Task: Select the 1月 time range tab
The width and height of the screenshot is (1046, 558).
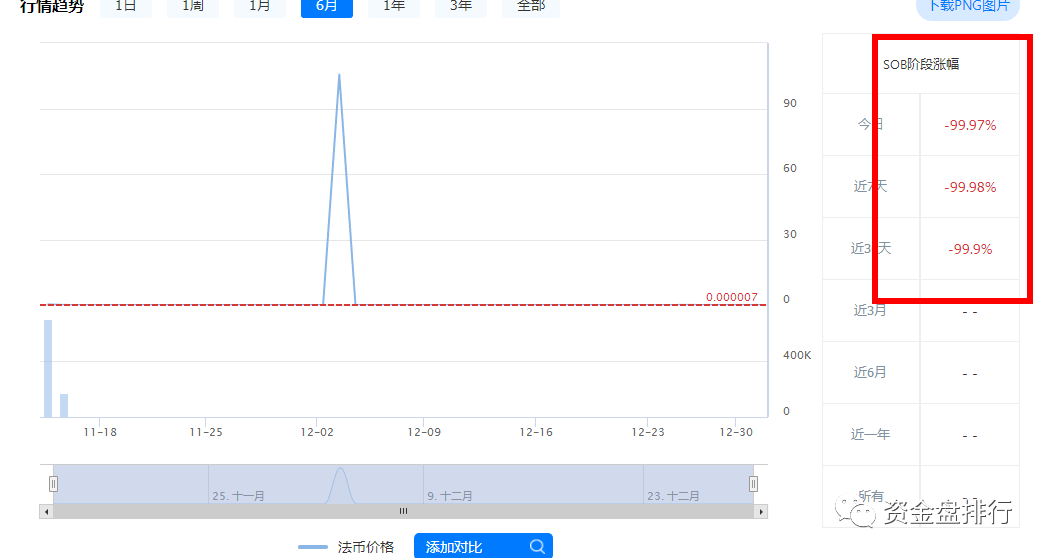Action: point(259,7)
